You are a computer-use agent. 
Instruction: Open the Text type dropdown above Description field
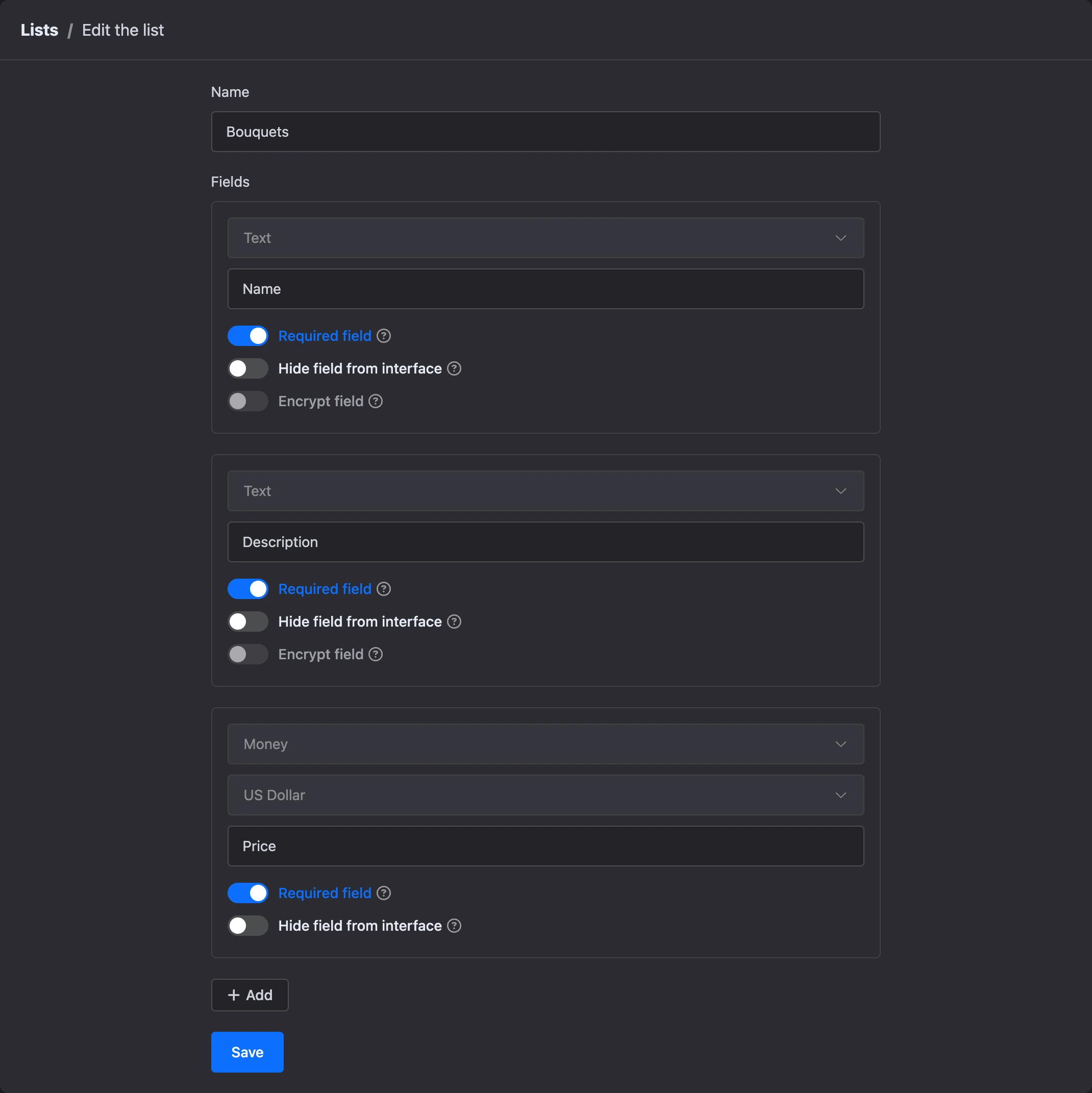coord(545,491)
